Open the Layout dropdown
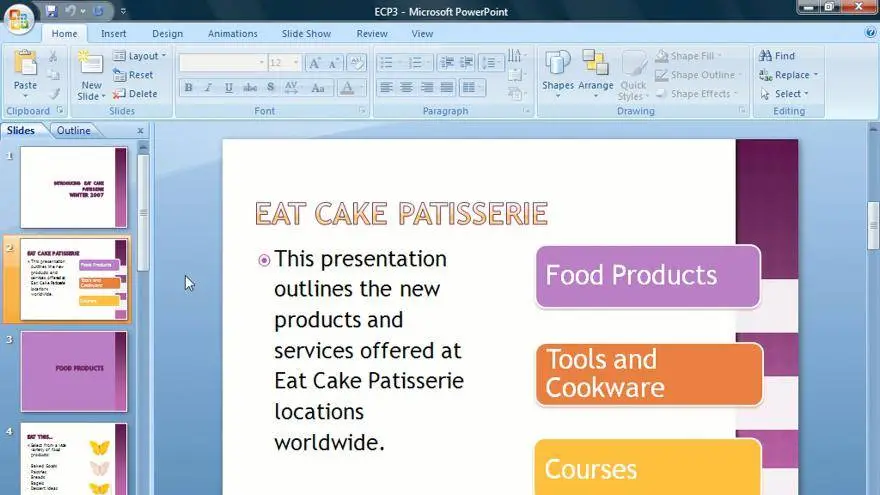 (x=139, y=56)
